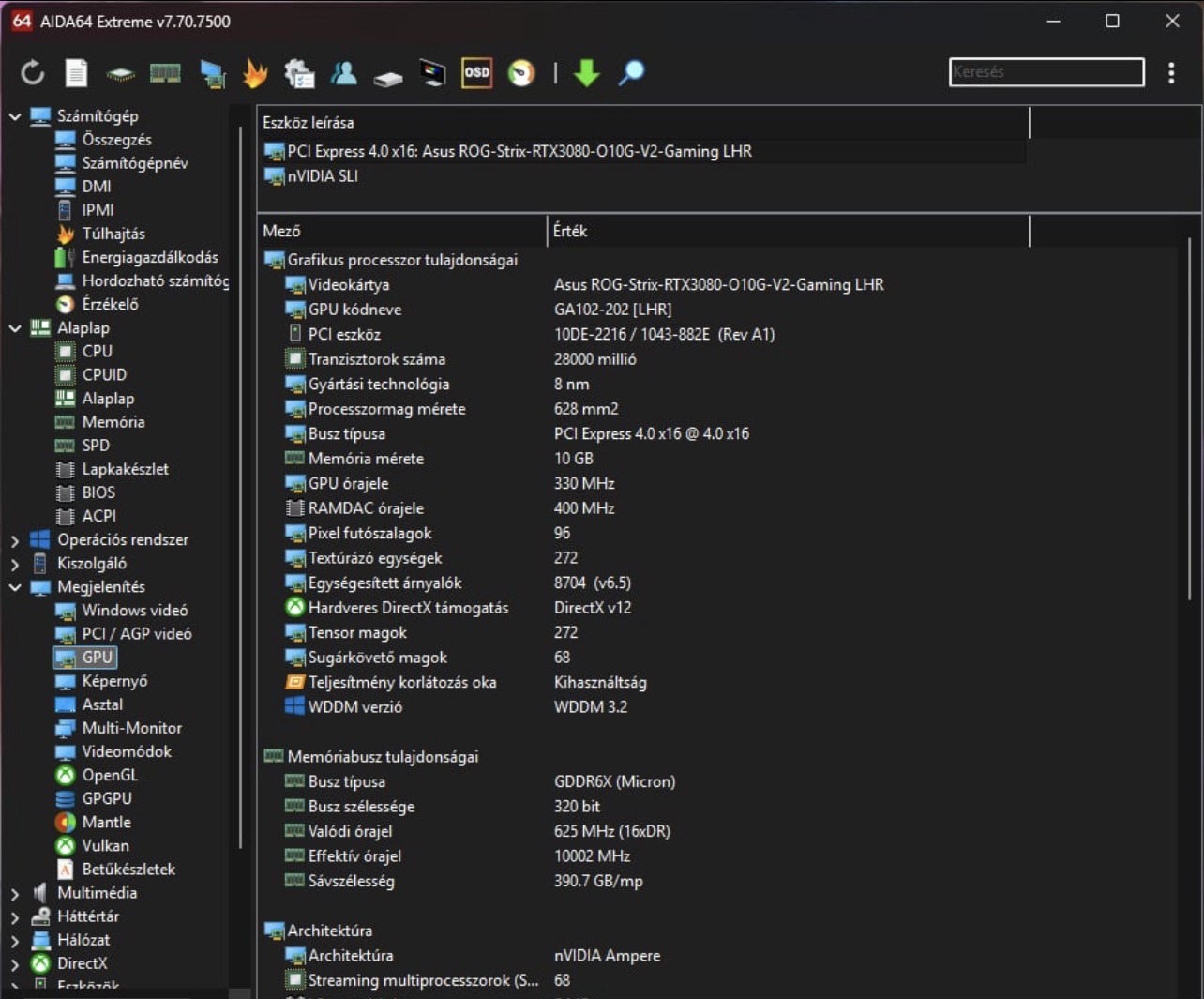Collapse the Alaplap tree node

pos(15,327)
